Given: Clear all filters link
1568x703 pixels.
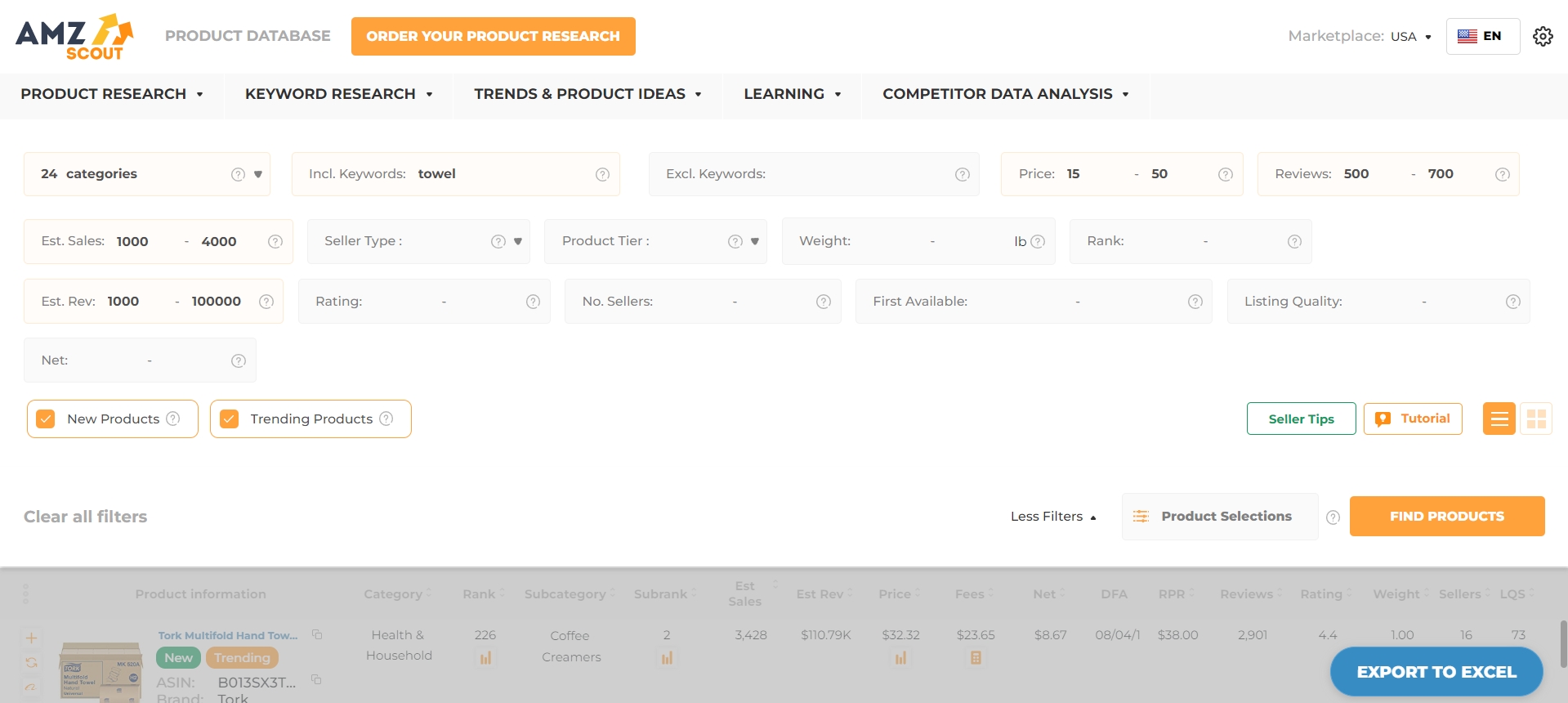Looking at the screenshot, I should tap(86, 517).
